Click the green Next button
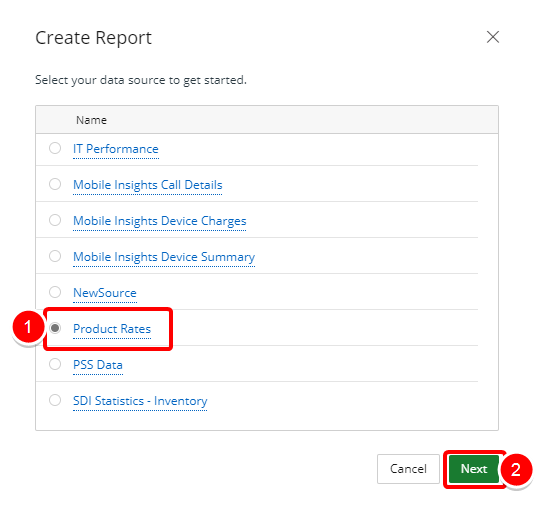Image resolution: width=546 pixels, height=508 pixels. click(x=474, y=469)
